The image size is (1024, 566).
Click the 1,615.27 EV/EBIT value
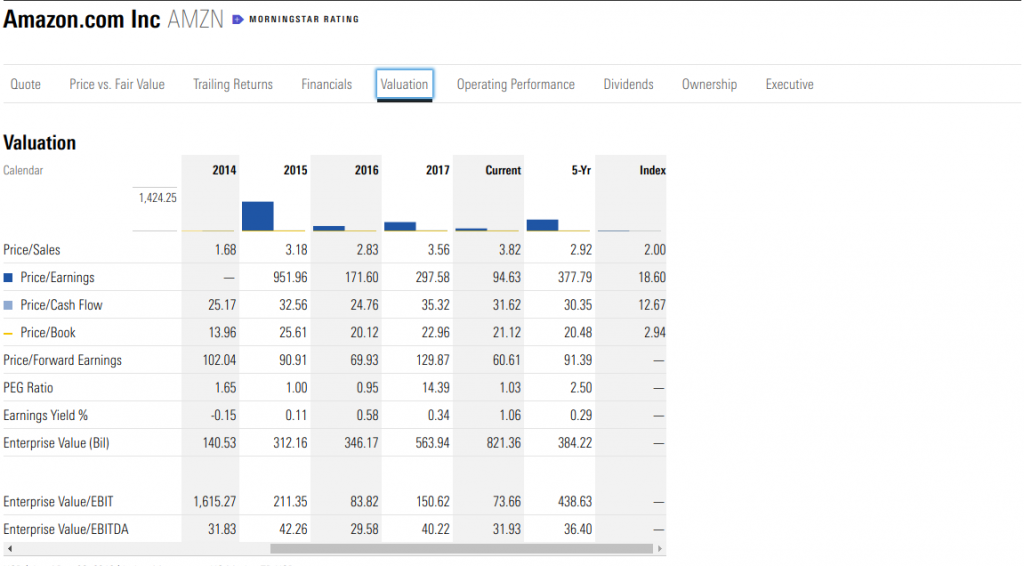[x=214, y=501]
